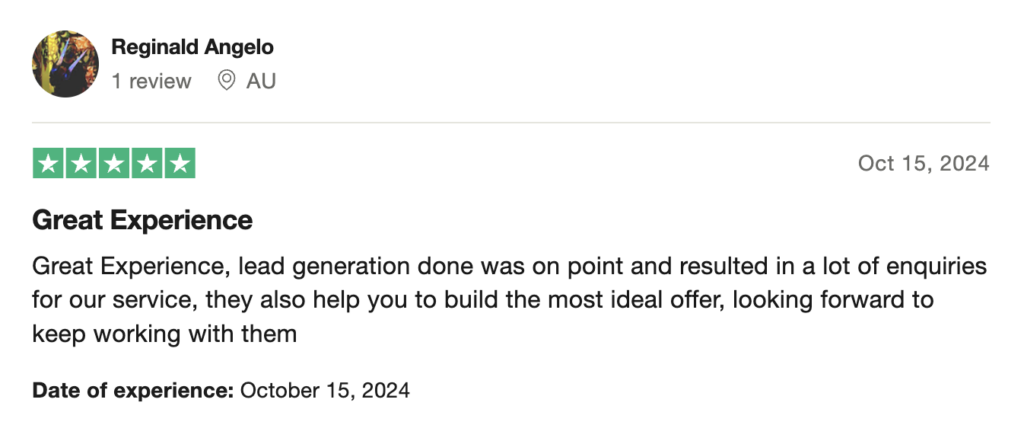Click the second green rating star
The image size is (1024, 425).
pyautogui.click(x=82, y=163)
